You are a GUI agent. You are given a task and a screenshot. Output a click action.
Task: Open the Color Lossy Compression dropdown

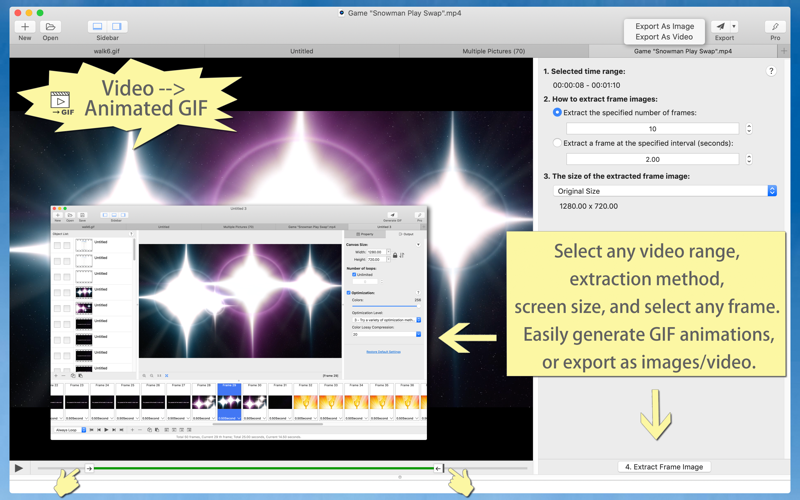pos(386,334)
